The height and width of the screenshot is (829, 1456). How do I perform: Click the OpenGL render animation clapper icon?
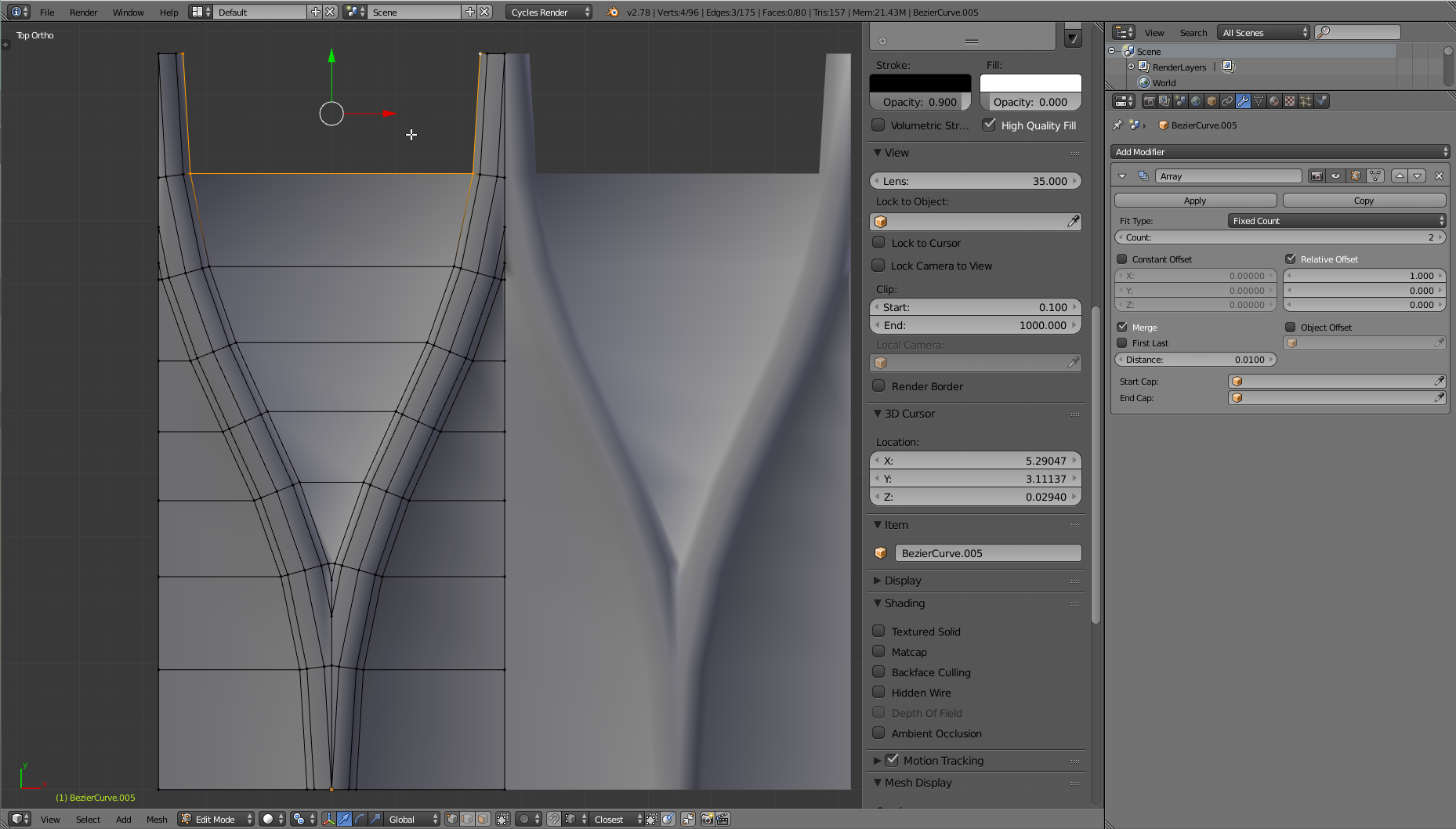click(723, 819)
